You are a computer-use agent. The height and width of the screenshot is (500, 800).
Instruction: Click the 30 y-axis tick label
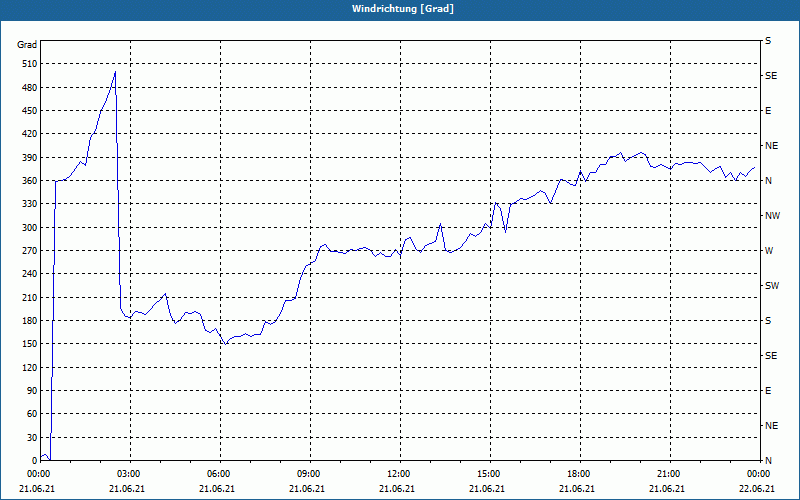[x=32, y=437]
